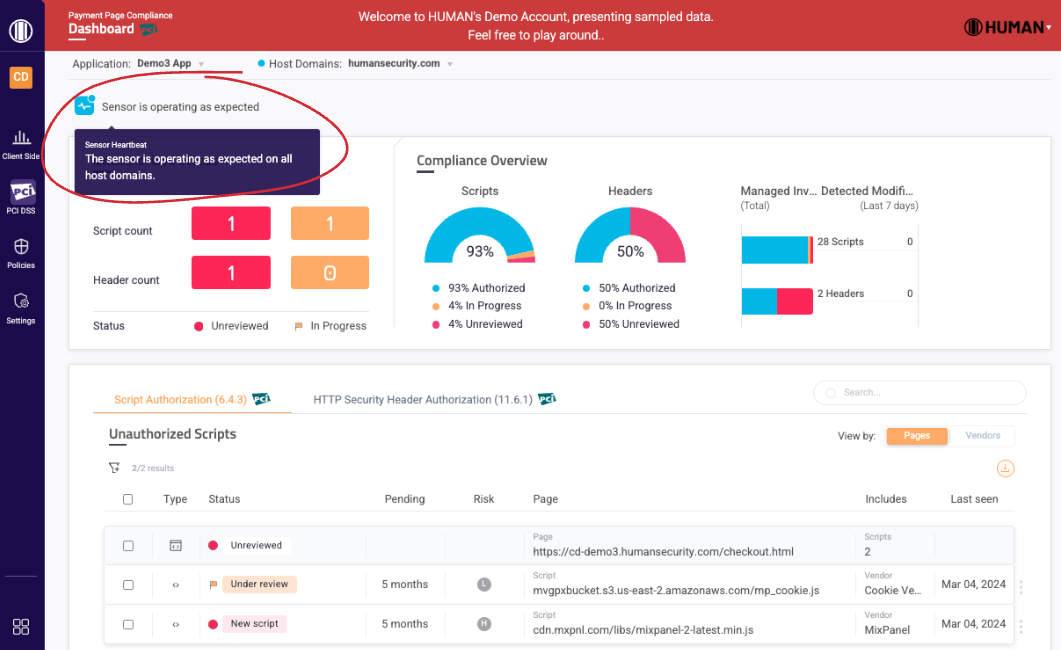Click the 28 Scripts inventory bar

click(777, 250)
